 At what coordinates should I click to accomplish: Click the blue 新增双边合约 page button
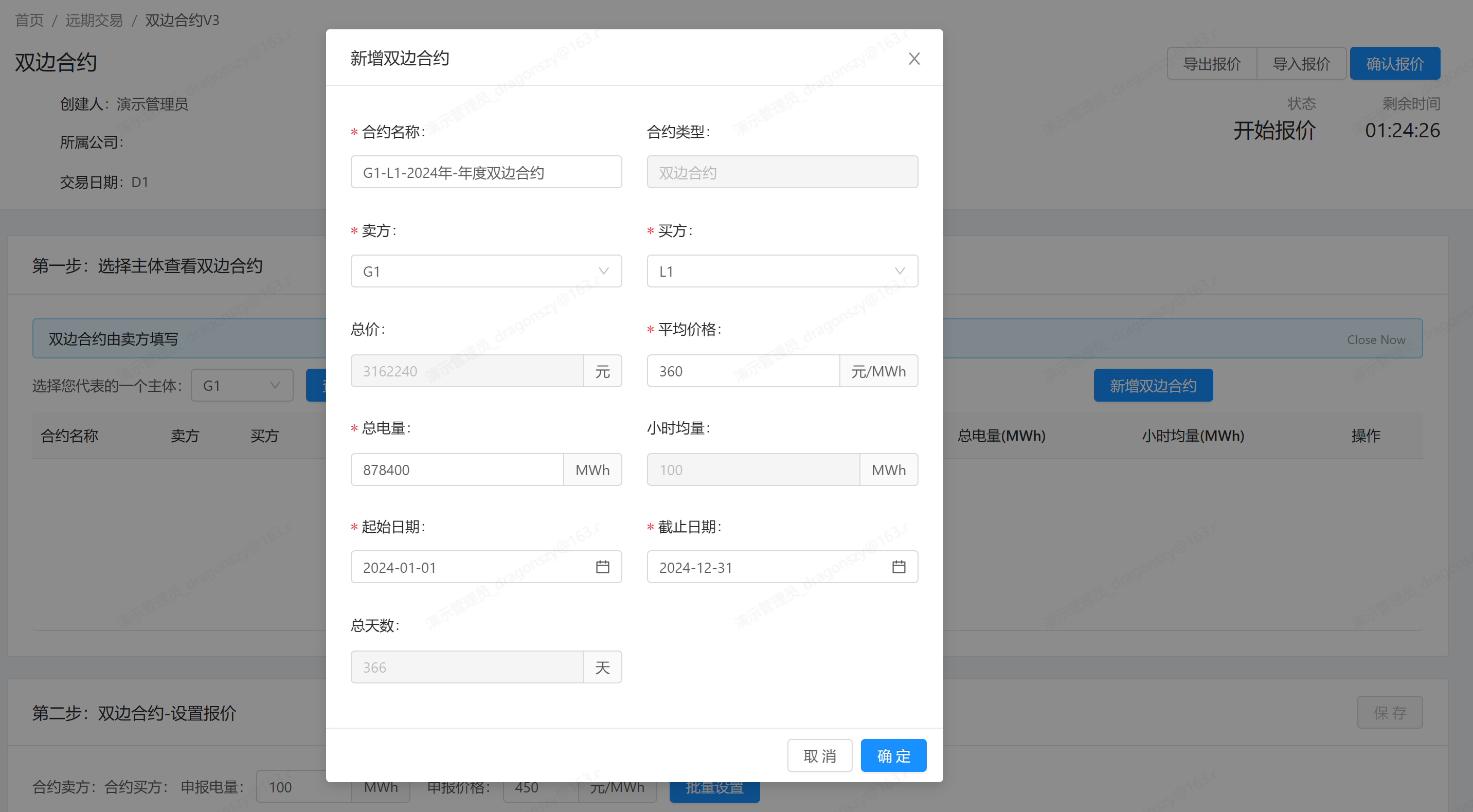(1153, 385)
